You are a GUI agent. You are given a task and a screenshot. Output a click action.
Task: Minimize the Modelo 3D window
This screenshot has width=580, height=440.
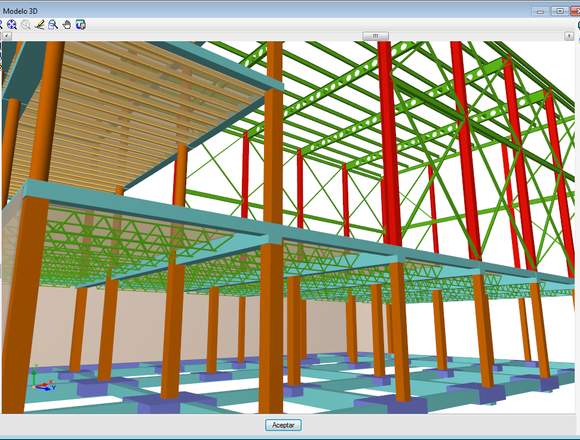point(540,11)
